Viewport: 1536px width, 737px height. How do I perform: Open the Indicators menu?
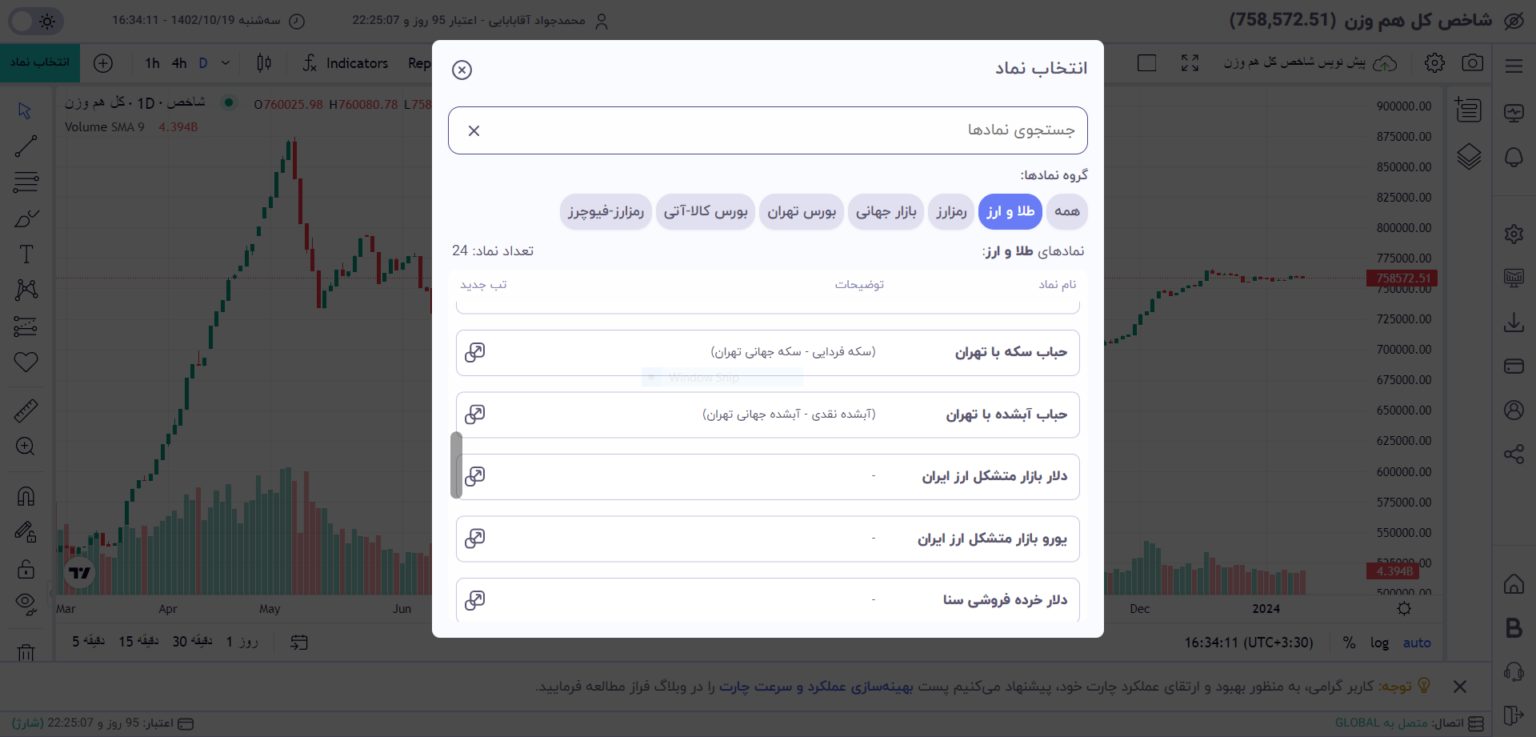click(x=346, y=63)
